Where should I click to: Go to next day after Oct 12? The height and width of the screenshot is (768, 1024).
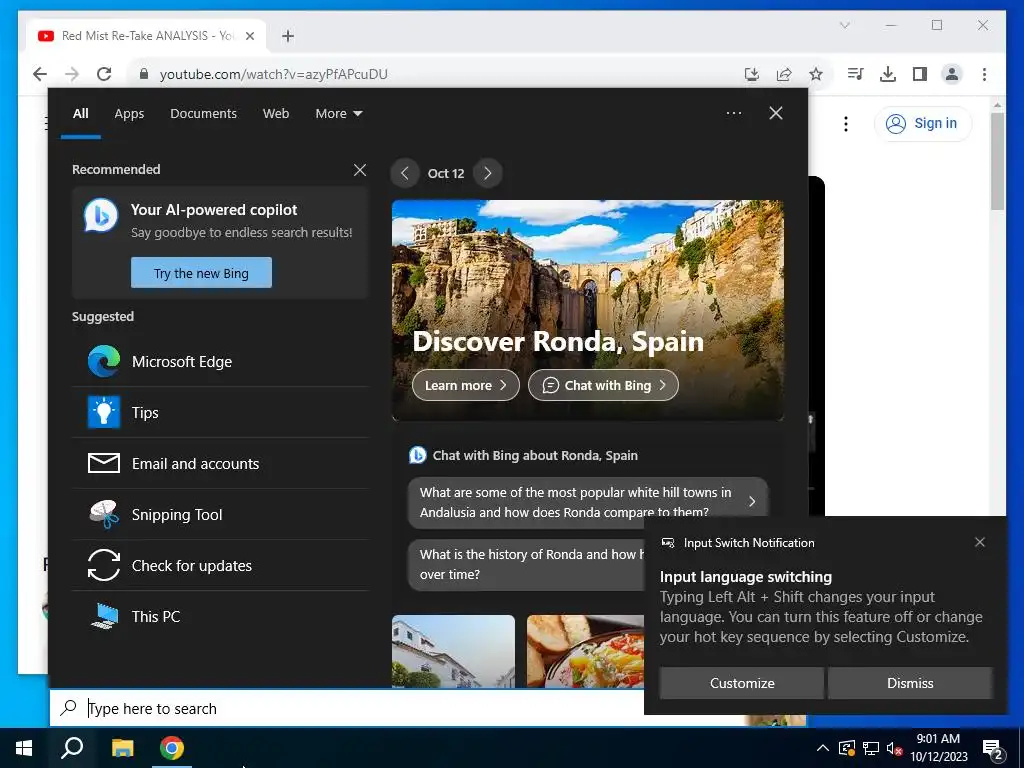487,174
